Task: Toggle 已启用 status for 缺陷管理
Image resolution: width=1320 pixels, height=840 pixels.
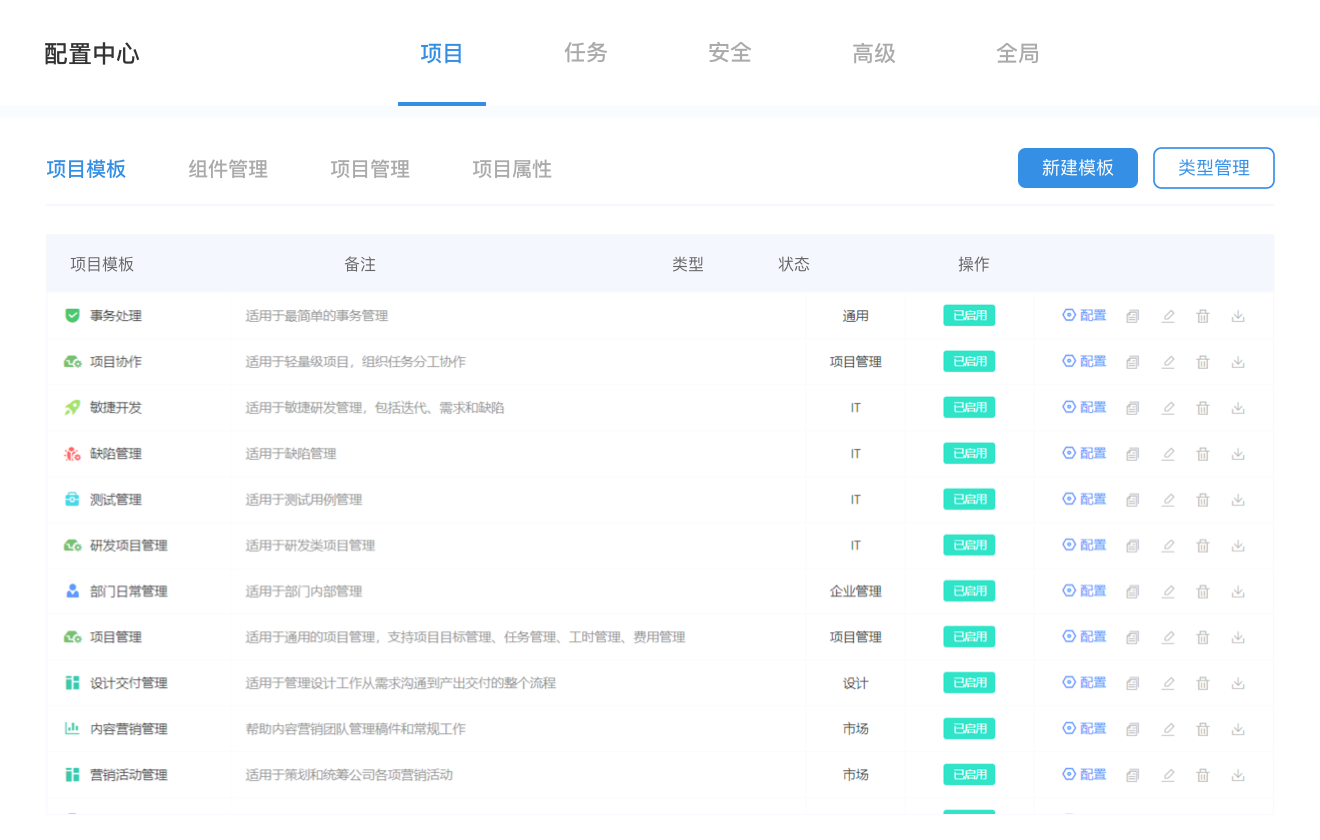Action: tap(969, 454)
